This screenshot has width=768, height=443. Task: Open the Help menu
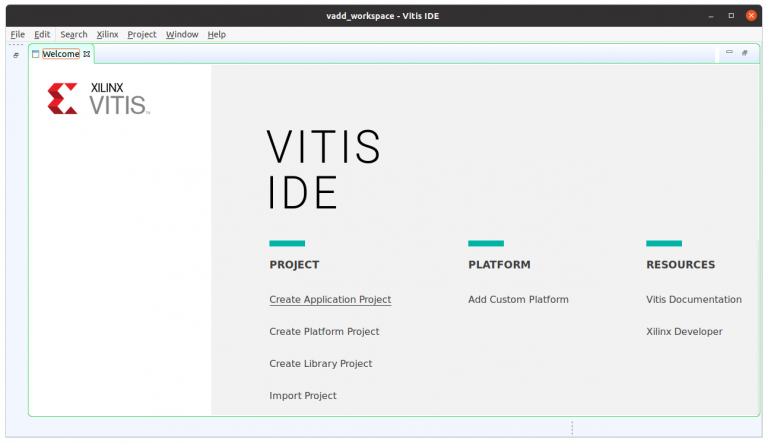point(216,34)
